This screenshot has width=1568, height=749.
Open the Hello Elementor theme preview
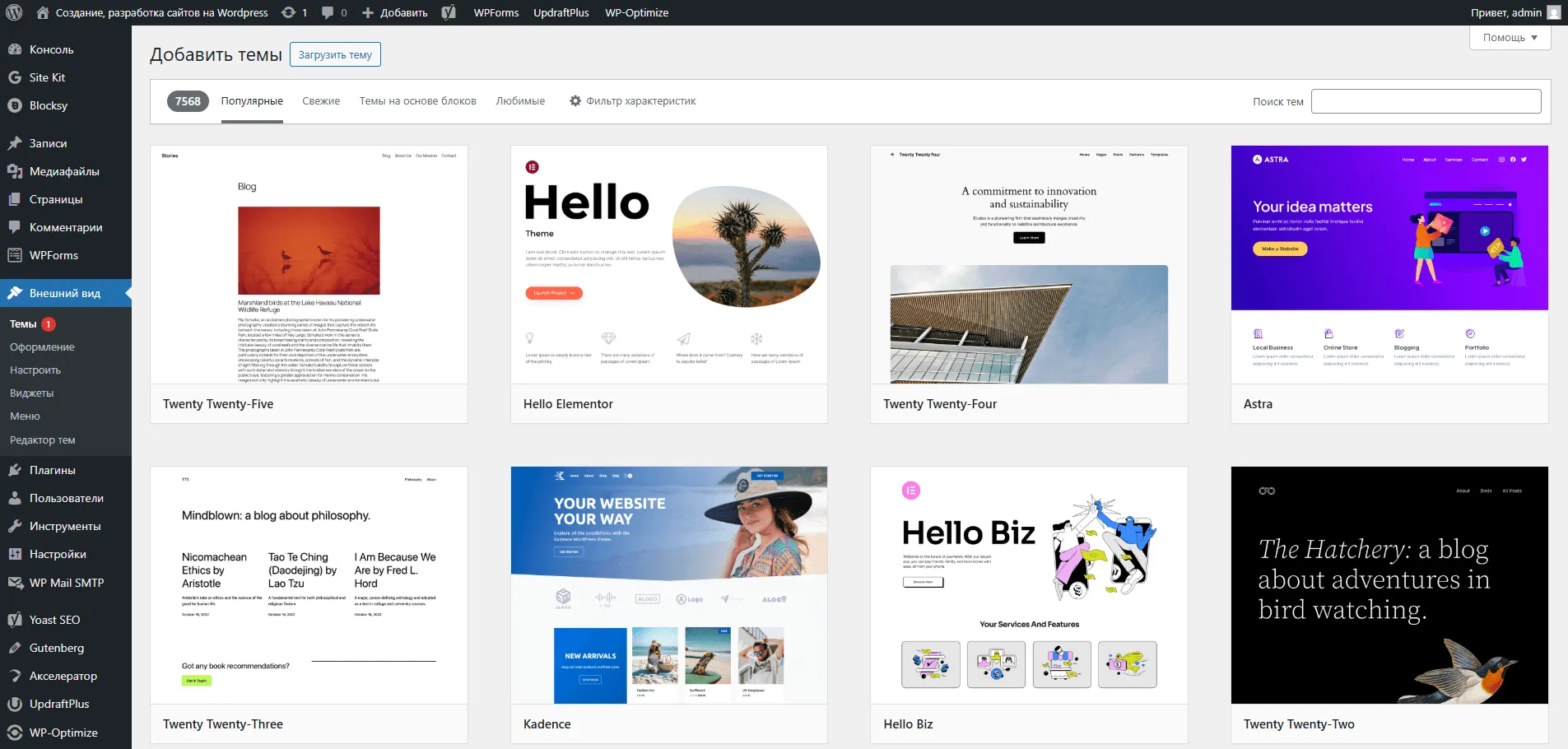[x=668, y=264]
